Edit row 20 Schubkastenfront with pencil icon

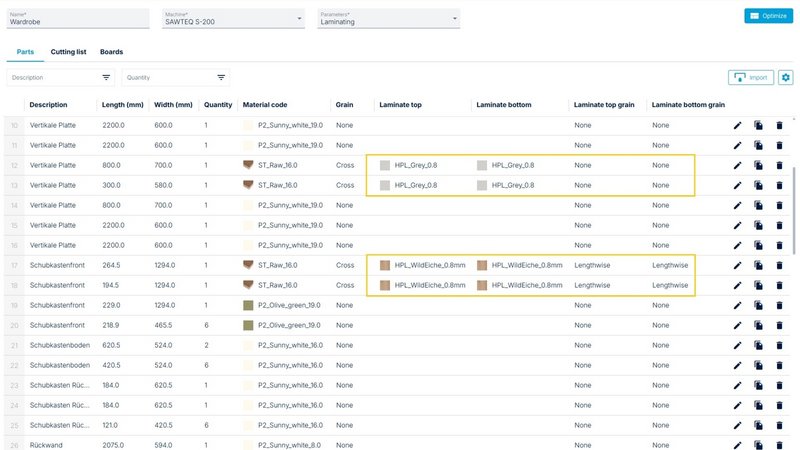pos(737,325)
